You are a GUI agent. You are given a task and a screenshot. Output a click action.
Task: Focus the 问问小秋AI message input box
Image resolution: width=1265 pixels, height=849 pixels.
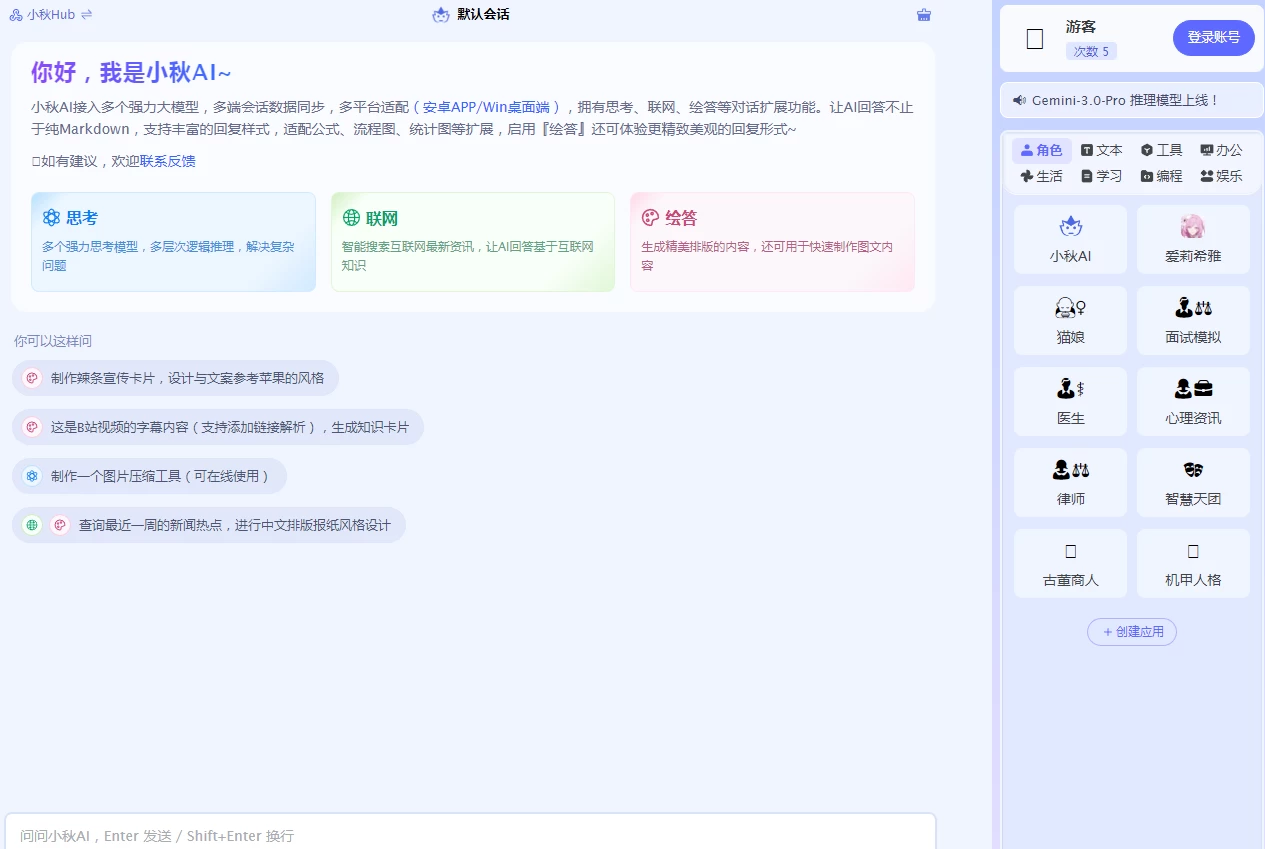470,835
